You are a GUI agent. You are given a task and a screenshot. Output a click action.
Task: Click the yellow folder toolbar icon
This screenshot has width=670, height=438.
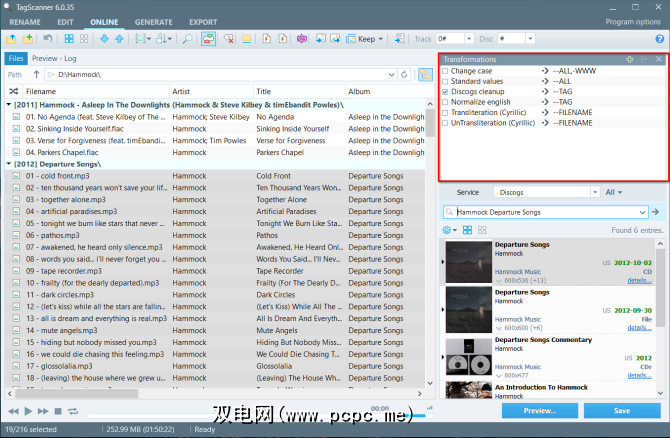247,39
